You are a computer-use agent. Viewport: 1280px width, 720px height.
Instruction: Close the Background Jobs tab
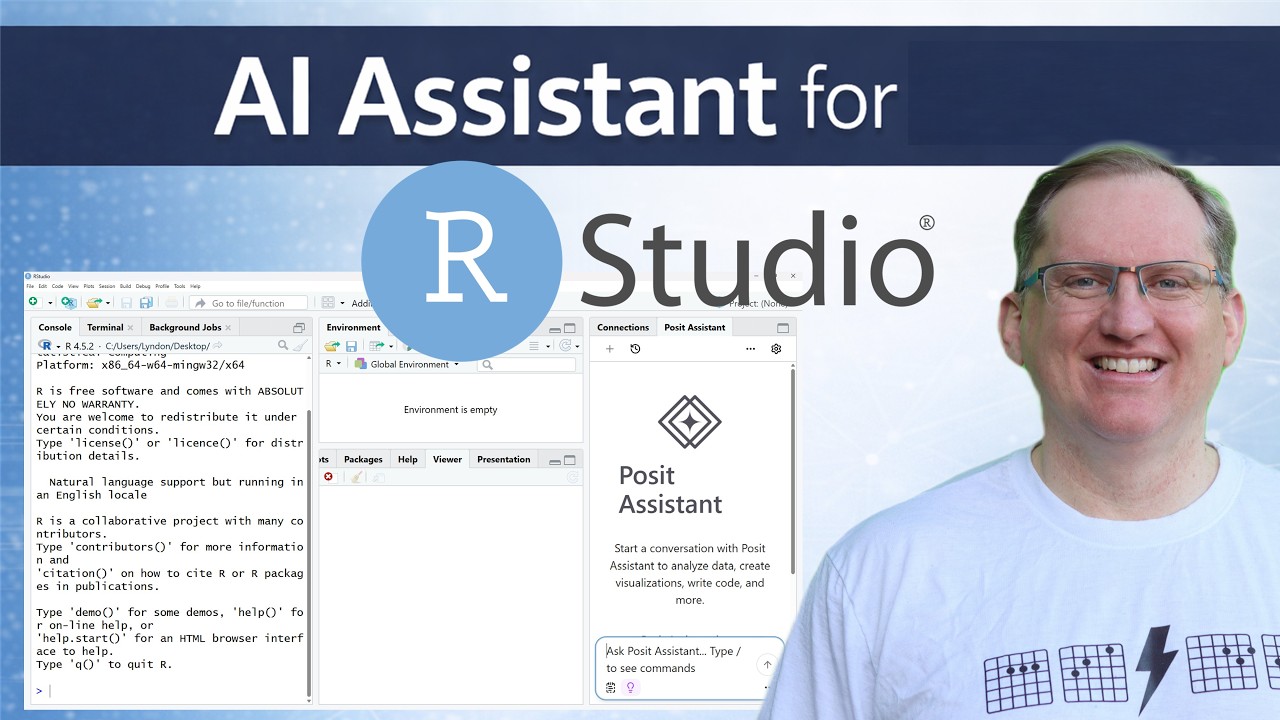click(x=228, y=327)
